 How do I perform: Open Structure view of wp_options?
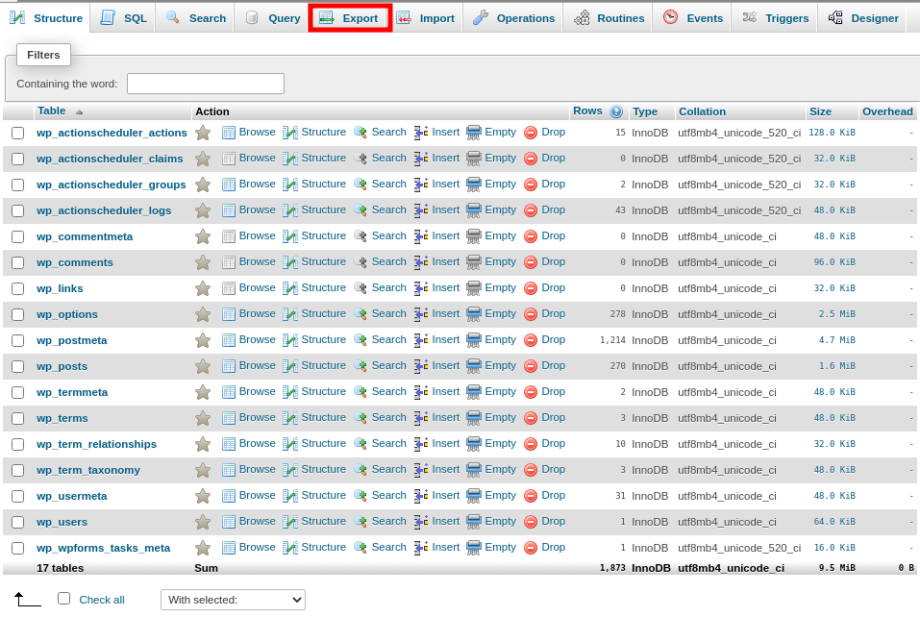point(322,313)
